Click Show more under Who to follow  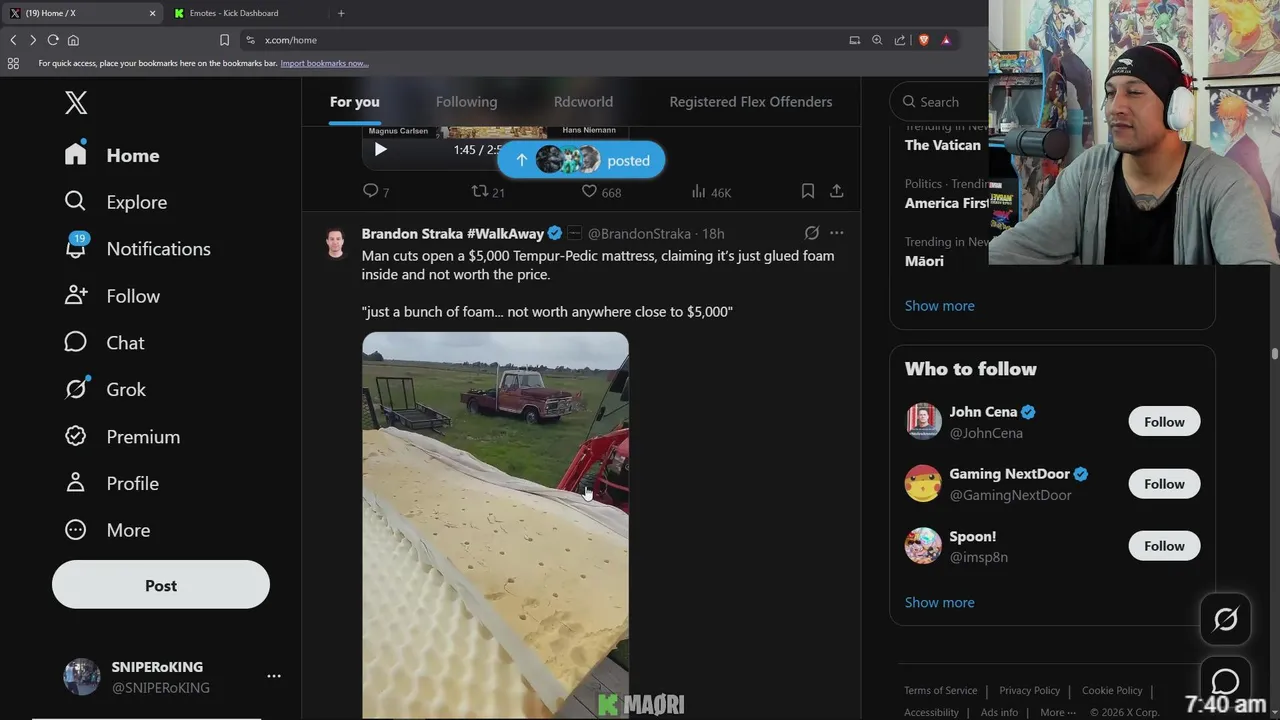point(939,602)
